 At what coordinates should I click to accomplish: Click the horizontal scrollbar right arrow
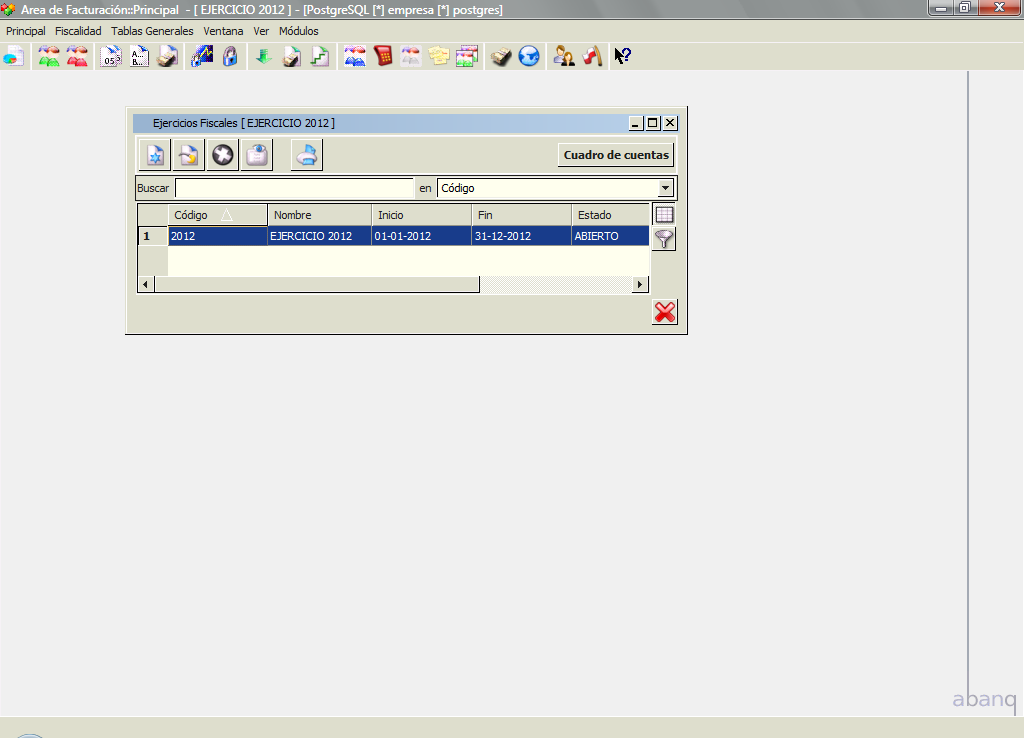(x=640, y=284)
